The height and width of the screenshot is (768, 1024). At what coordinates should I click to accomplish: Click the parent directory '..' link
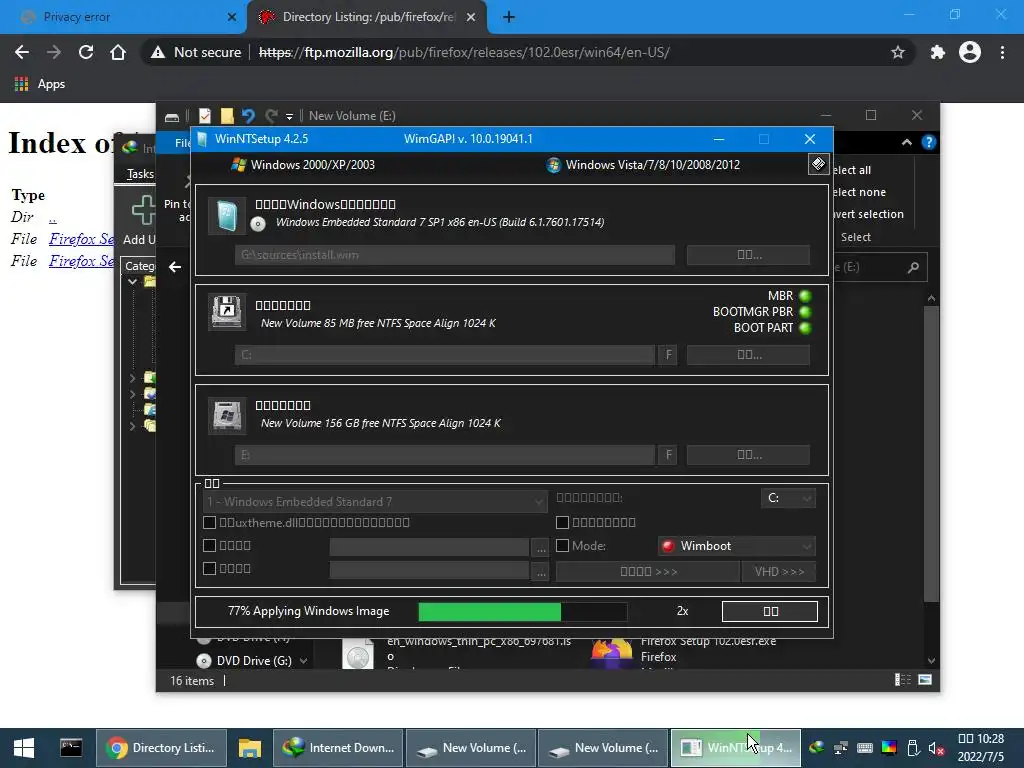pyautogui.click(x=53, y=217)
